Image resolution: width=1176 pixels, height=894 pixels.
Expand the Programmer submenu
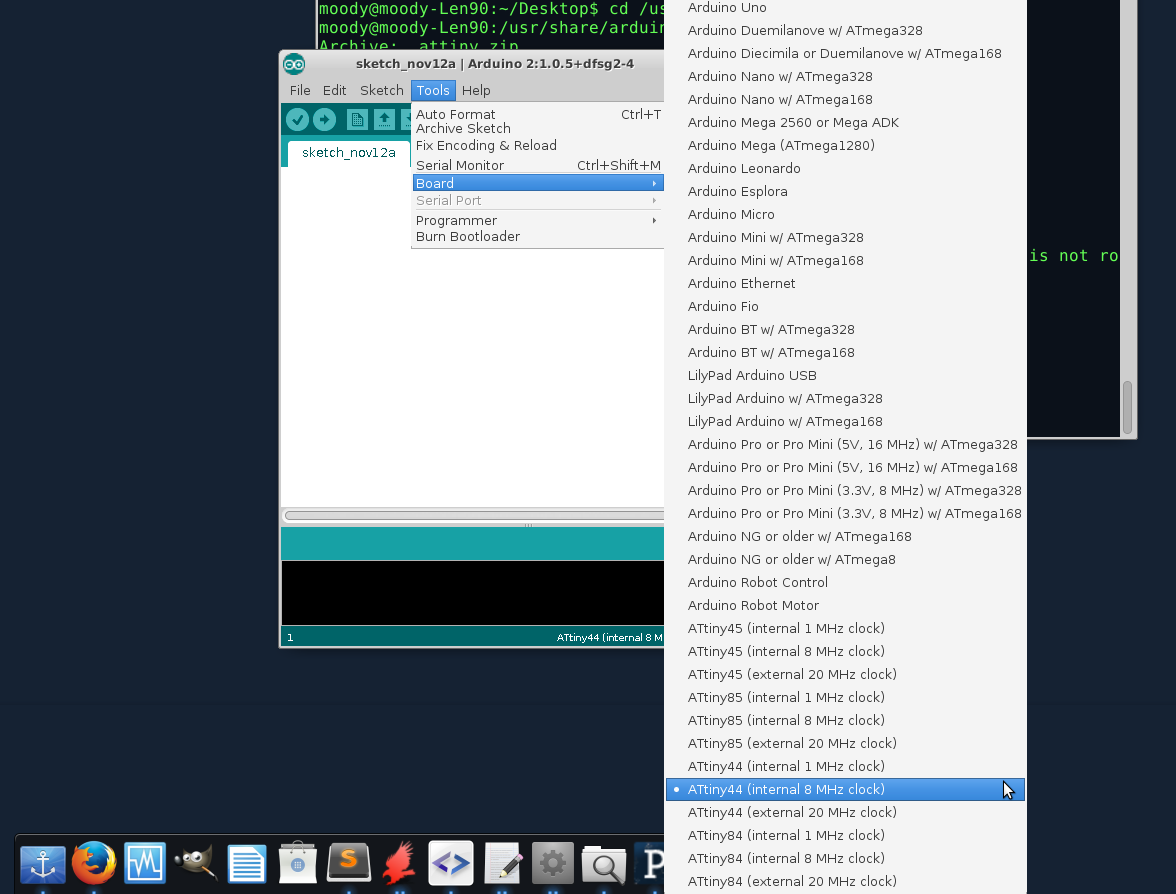click(x=538, y=220)
